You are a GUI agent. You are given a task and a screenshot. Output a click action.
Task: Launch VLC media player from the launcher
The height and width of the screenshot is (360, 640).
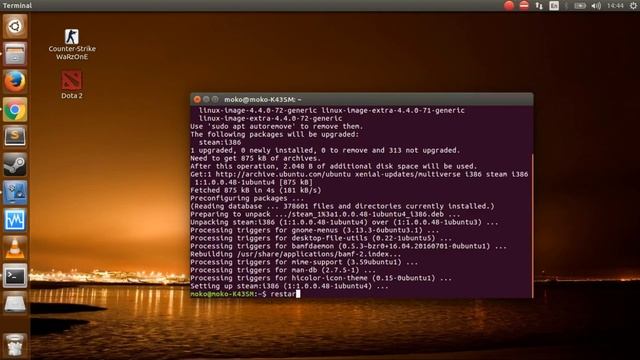tap(15, 248)
